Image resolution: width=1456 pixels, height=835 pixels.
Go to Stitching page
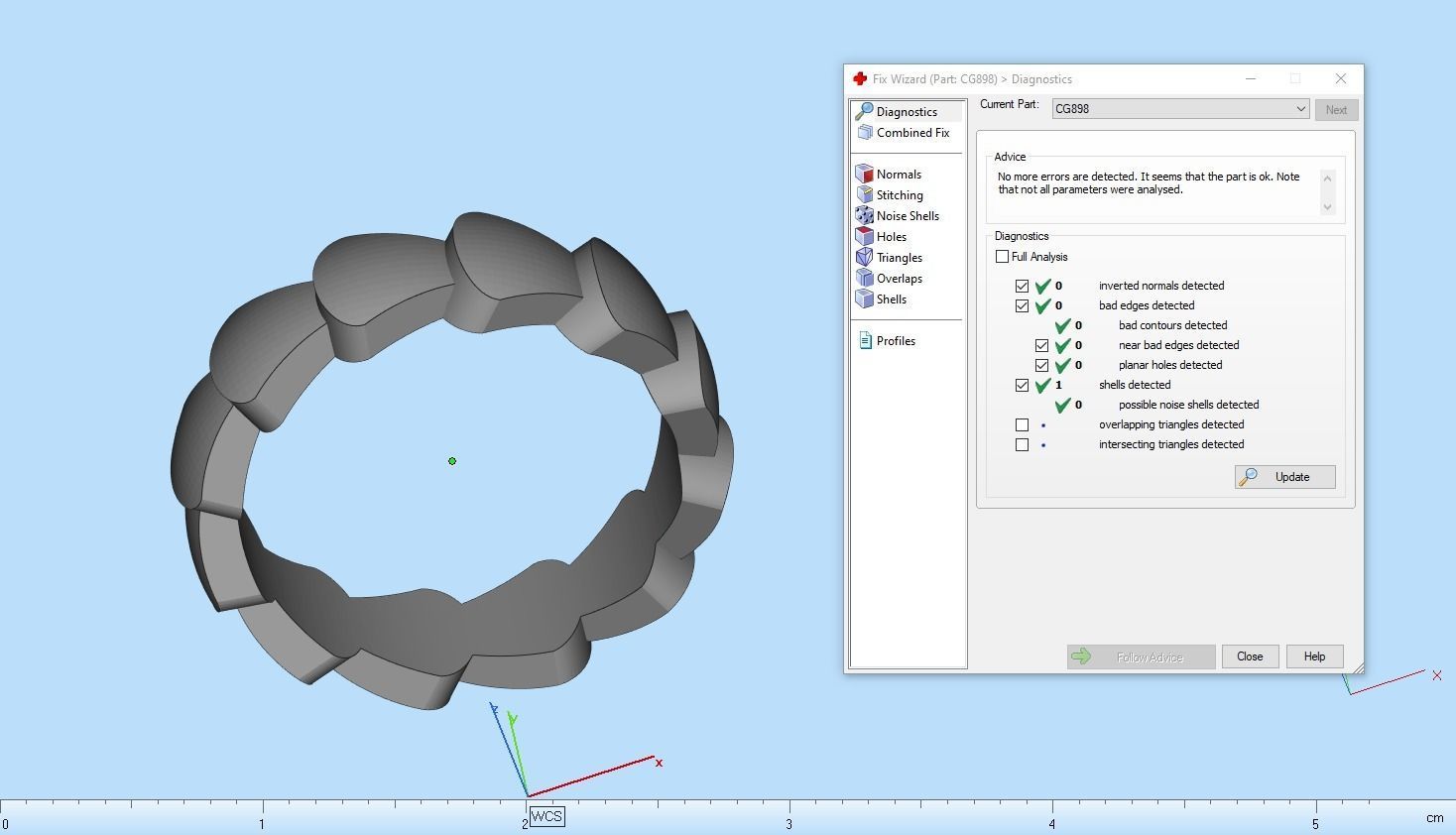(x=900, y=195)
